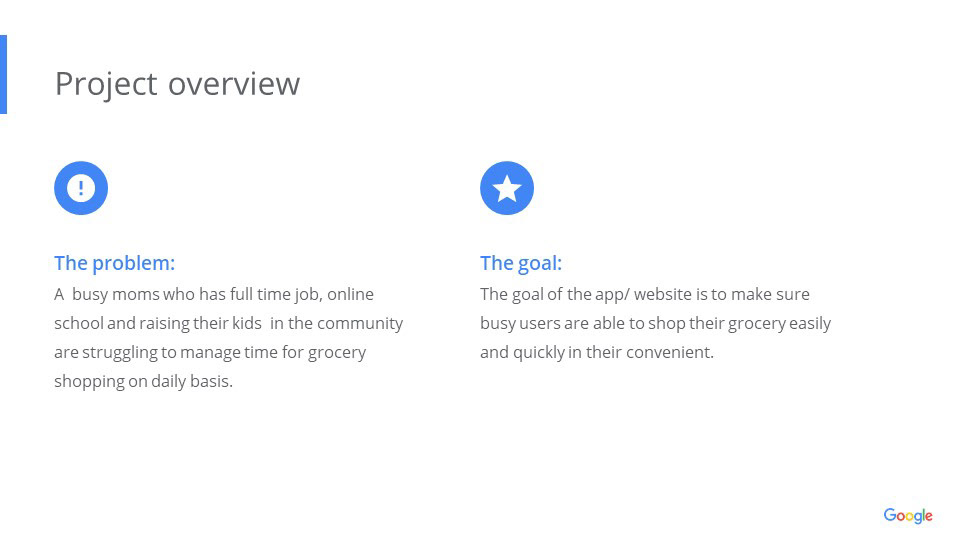Click the capital G of the Google logo
This screenshot has width=960, height=540.
coord(890,515)
